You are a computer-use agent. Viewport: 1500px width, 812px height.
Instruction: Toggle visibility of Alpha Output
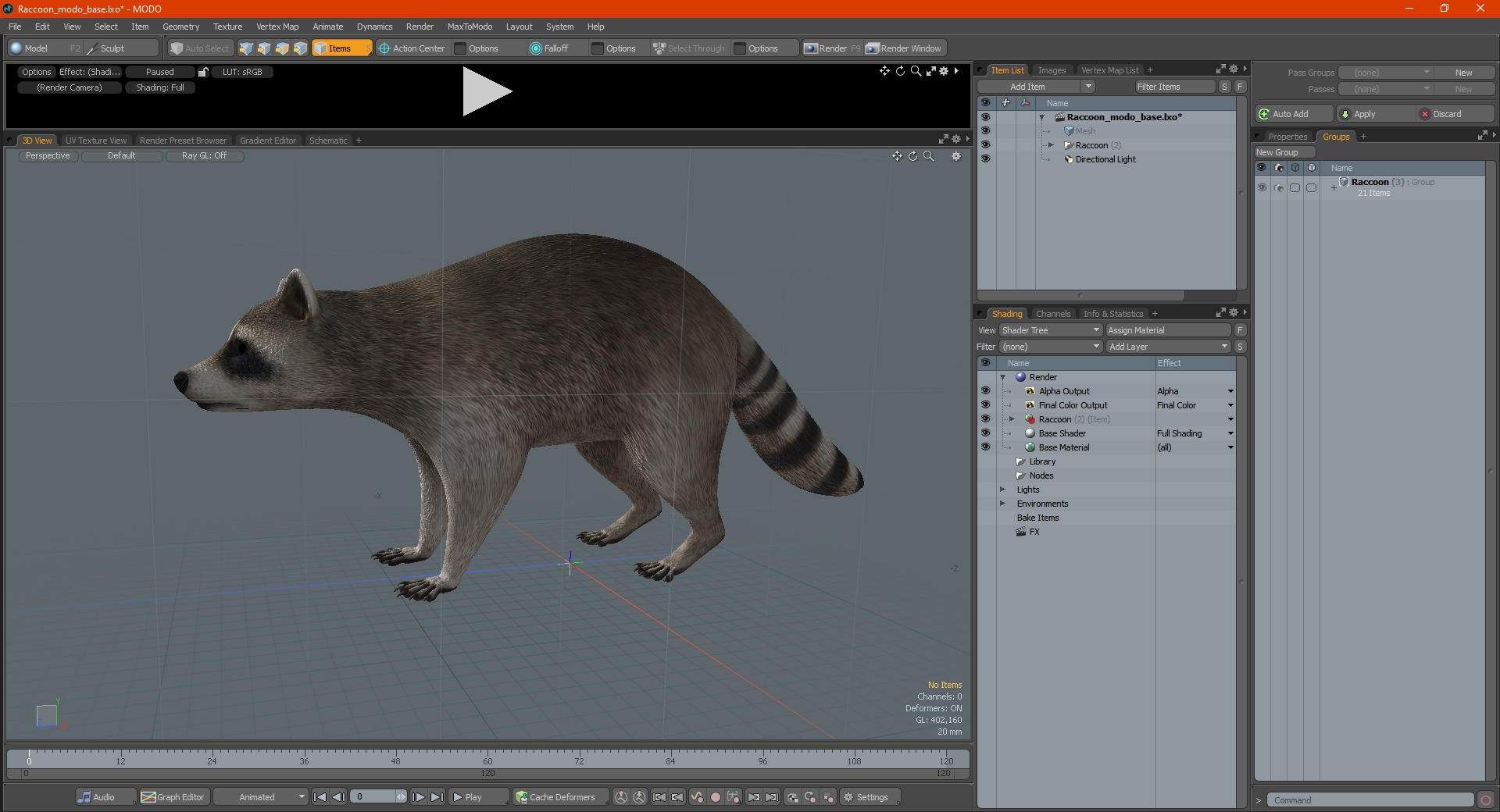(x=985, y=391)
